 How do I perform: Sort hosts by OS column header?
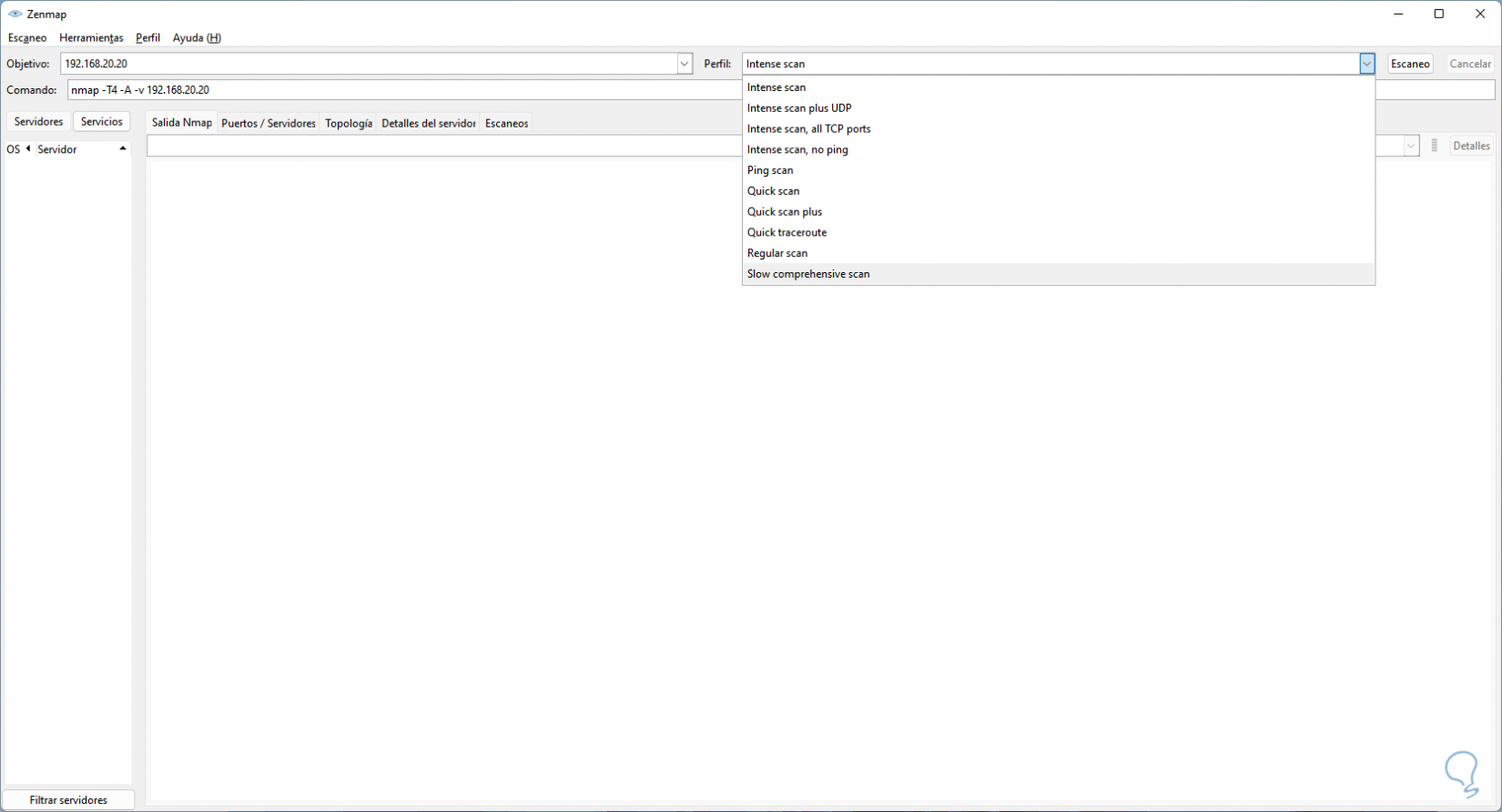pos(18,149)
